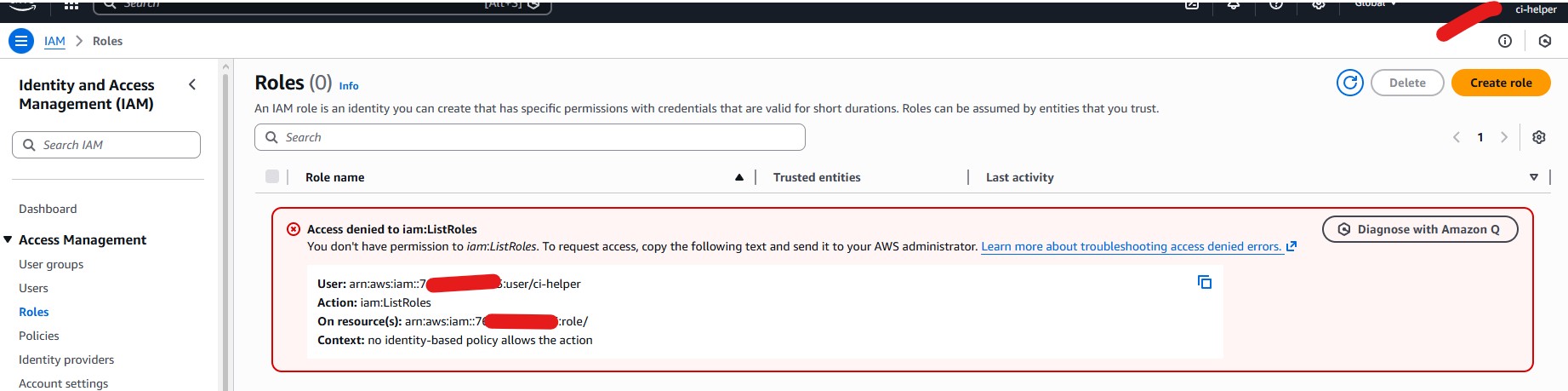Collapse the IAM side navigation panel
The image size is (1568, 391).
192,84
